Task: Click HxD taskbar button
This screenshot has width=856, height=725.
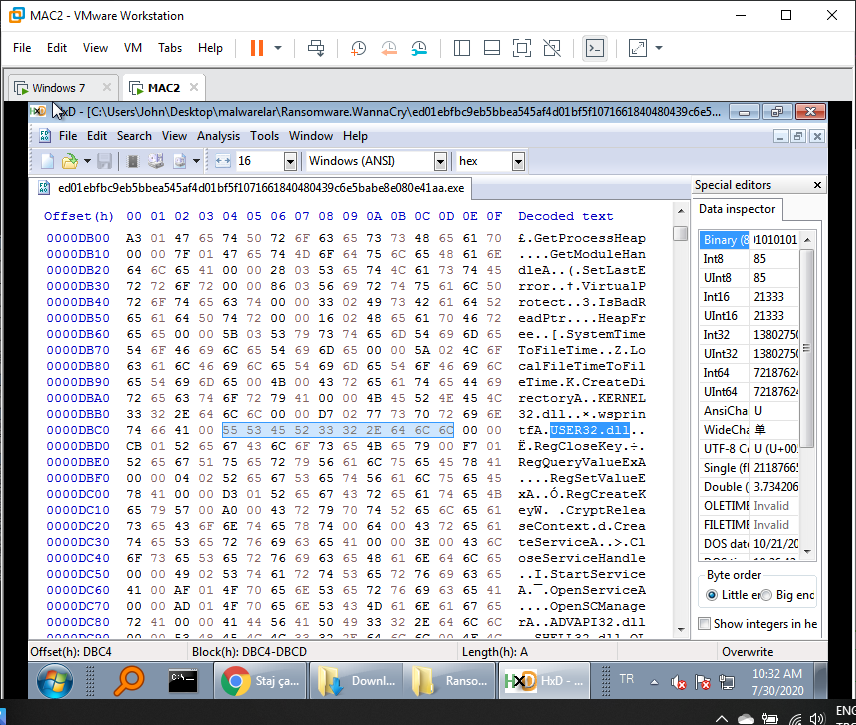Action: [x=544, y=681]
